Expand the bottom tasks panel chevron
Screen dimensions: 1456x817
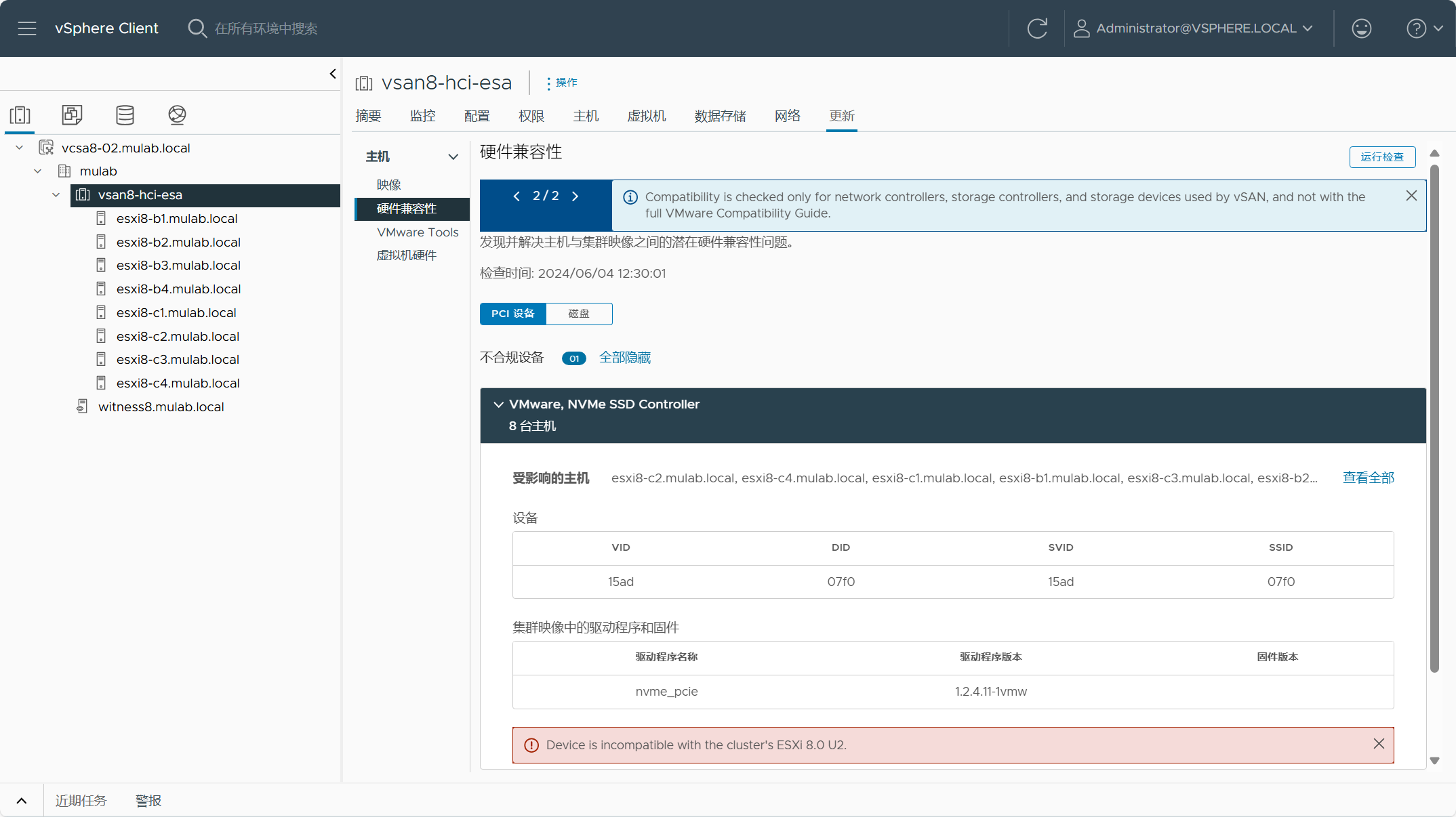(22, 801)
